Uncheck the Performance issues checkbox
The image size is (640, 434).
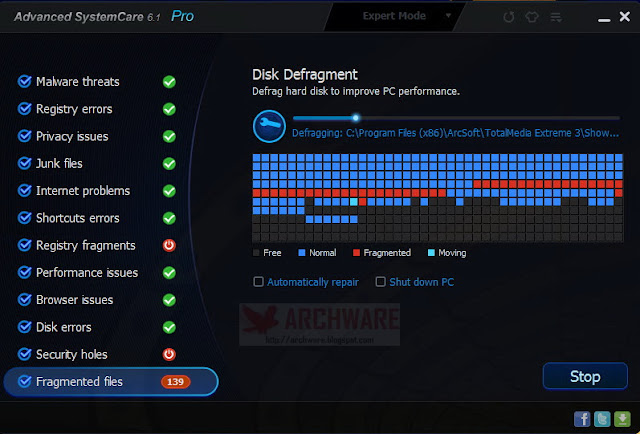24,272
